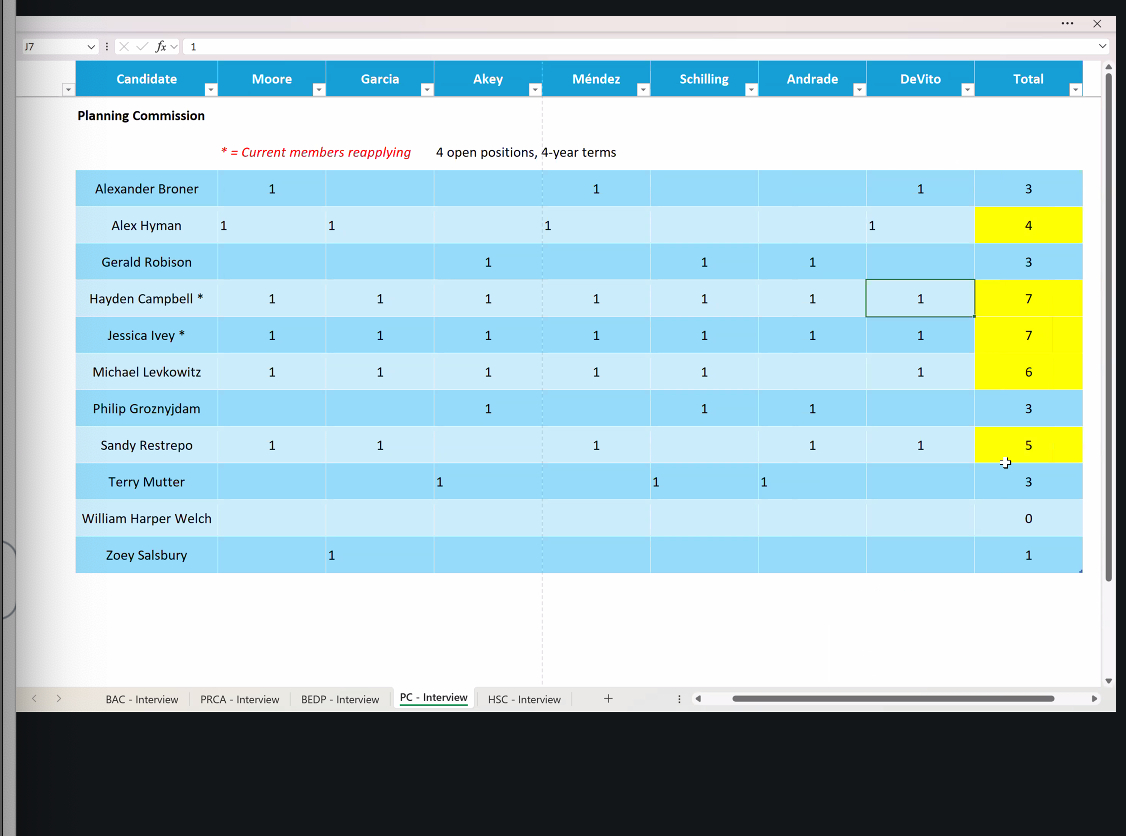Click the Cancel entry X icon
The image size is (1126, 836).
coord(124,47)
